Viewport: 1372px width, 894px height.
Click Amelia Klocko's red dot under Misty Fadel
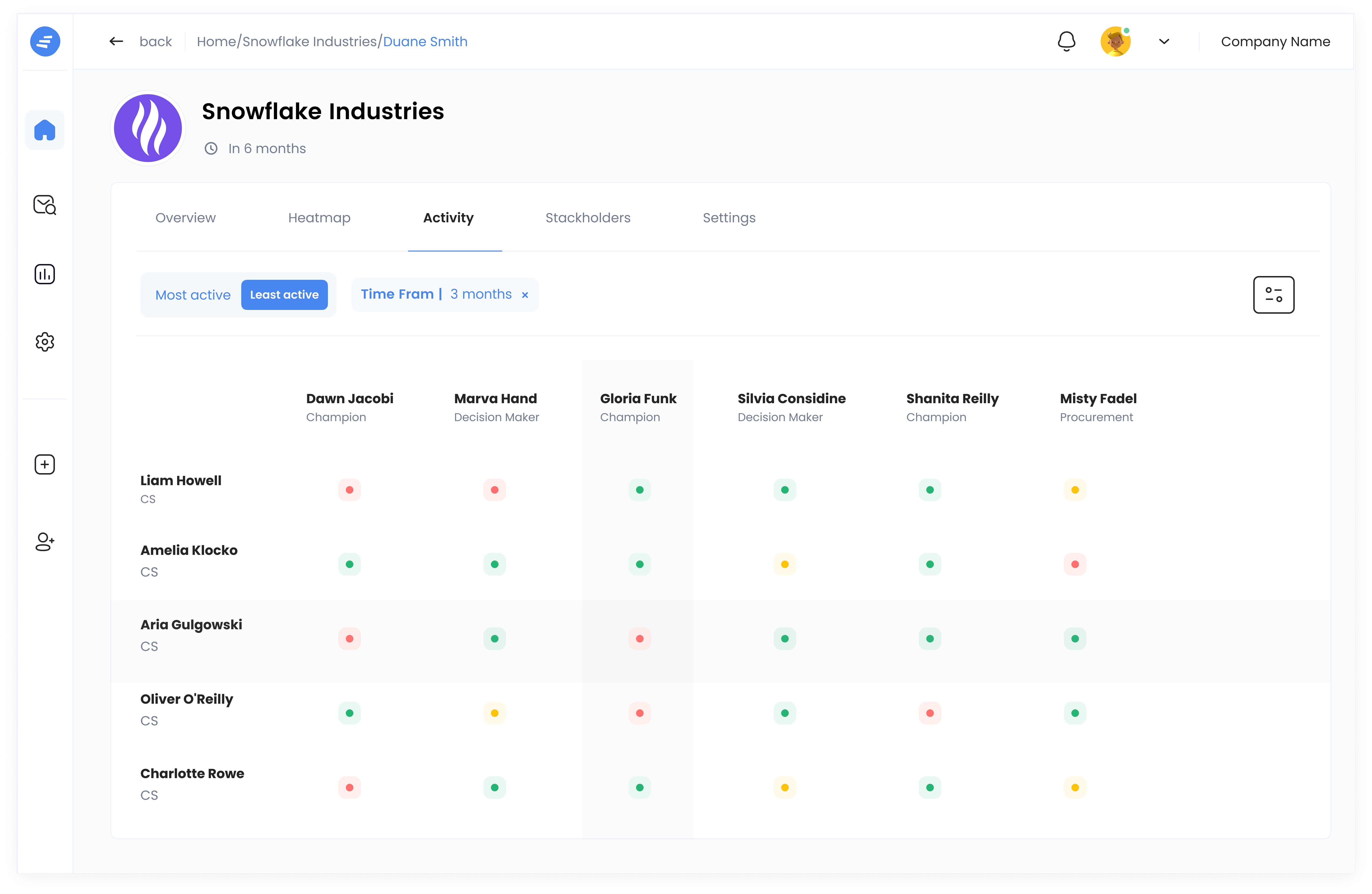pyautogui.click(x=1075, y=564)
